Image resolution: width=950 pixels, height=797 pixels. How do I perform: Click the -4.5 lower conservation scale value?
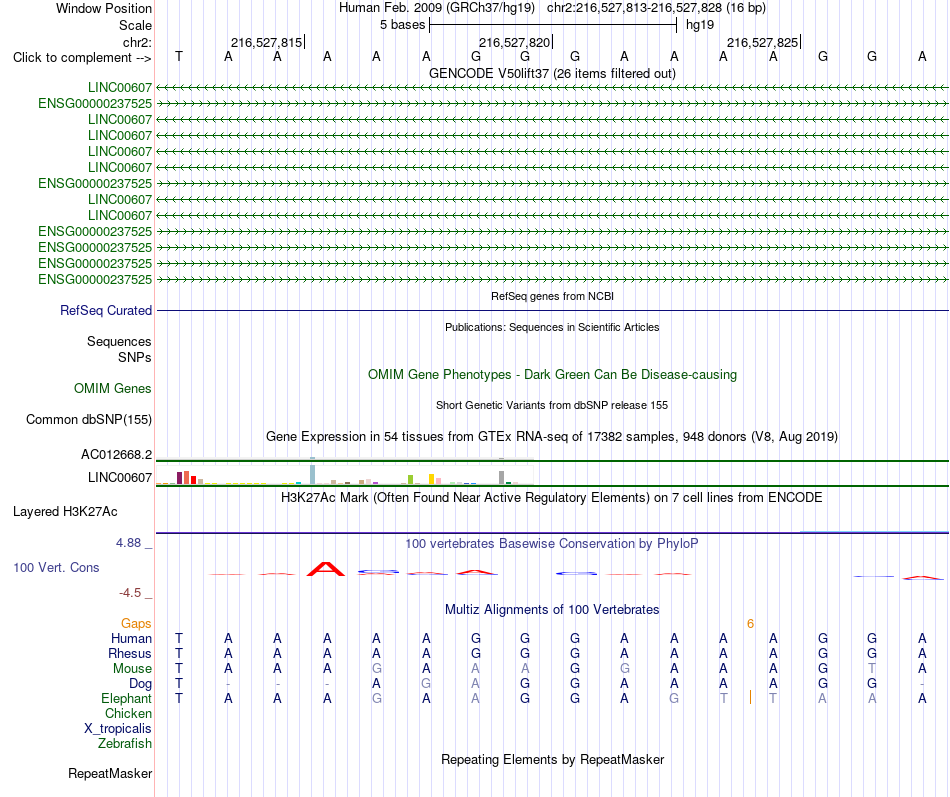pyautogui.click(x=130, y=593)
